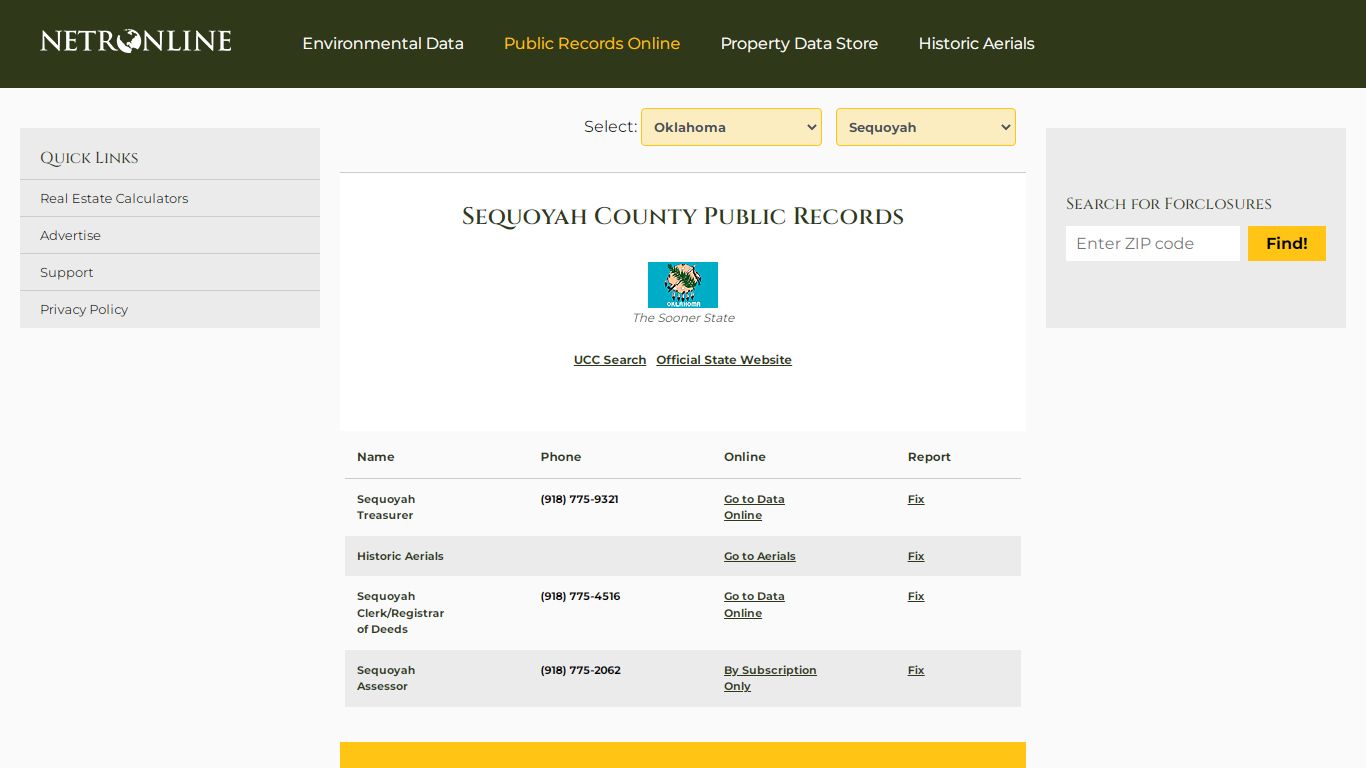Click the Oklahoma state flag image
The image size is (1366, 768).
[x=683, y=285]
